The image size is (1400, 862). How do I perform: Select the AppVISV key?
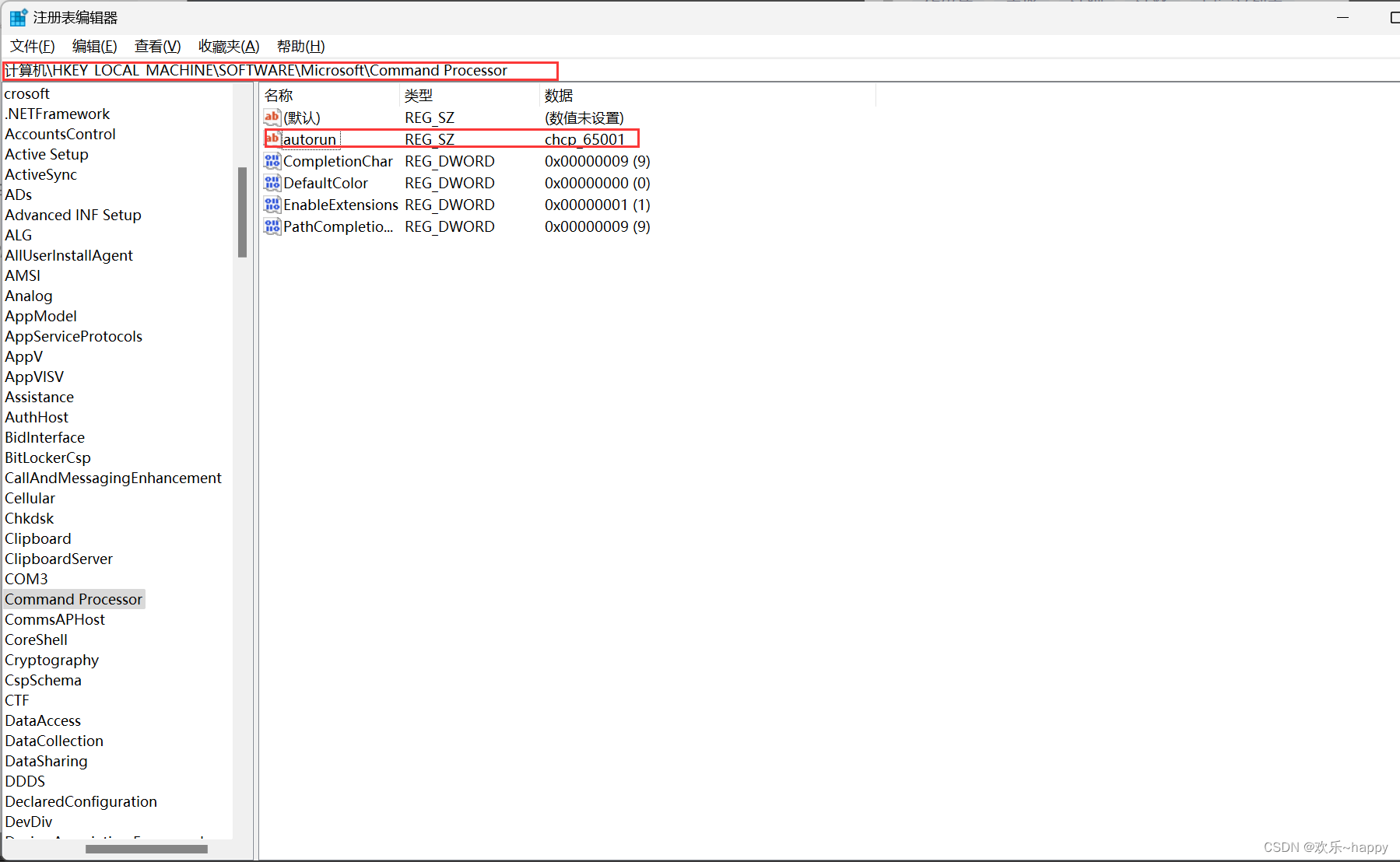(x=34, y=377)
